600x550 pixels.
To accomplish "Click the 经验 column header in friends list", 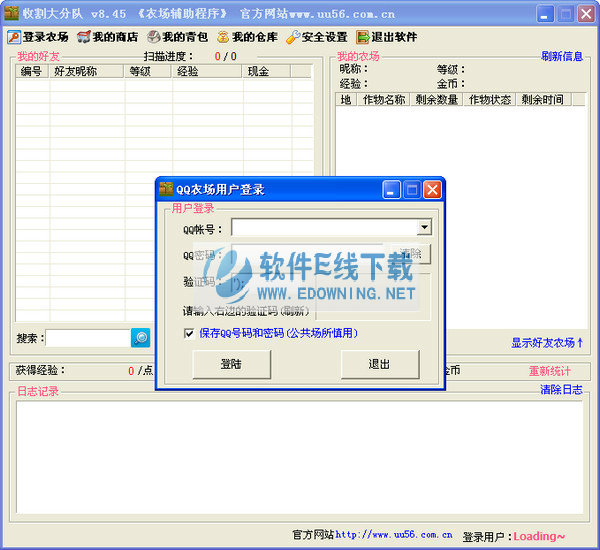I will [207, 71].
